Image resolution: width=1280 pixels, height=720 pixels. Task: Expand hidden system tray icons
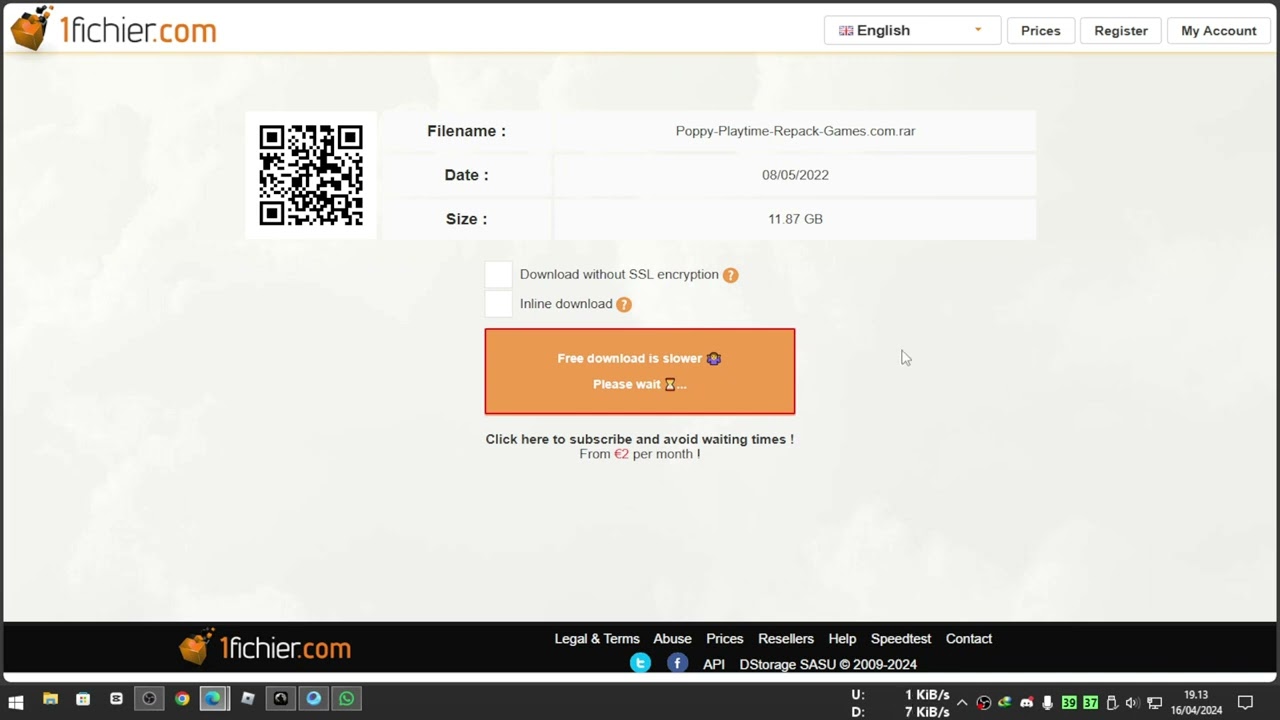click(x=962, y=702)
